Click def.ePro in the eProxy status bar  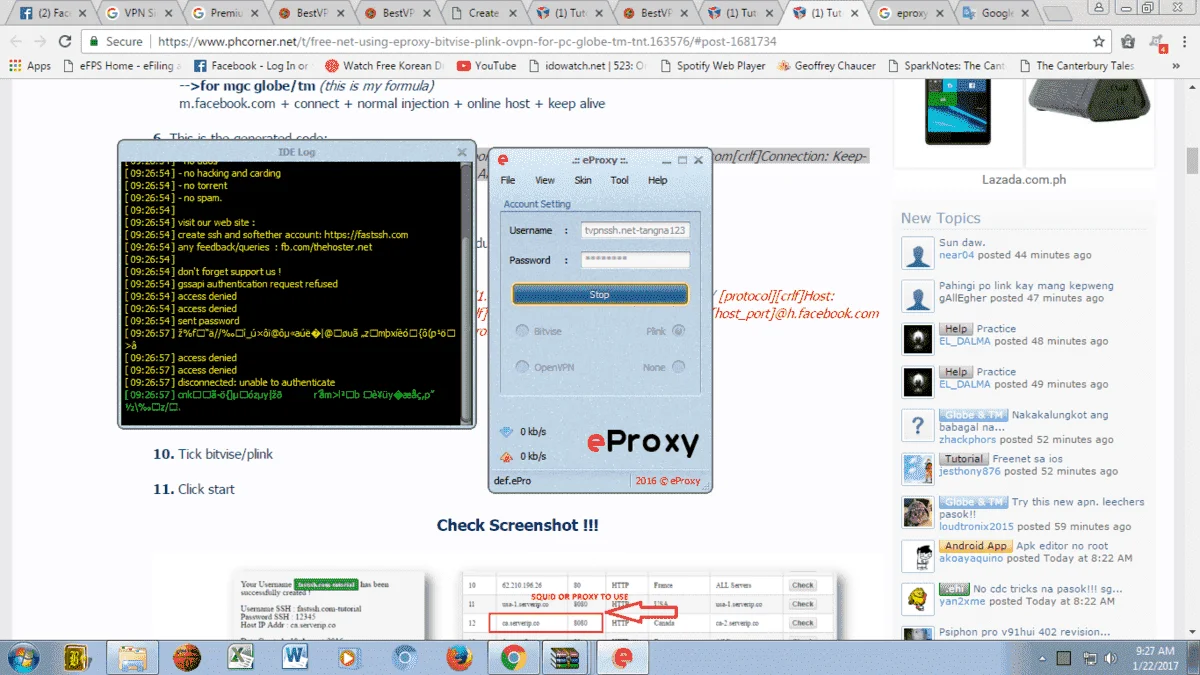513,481
